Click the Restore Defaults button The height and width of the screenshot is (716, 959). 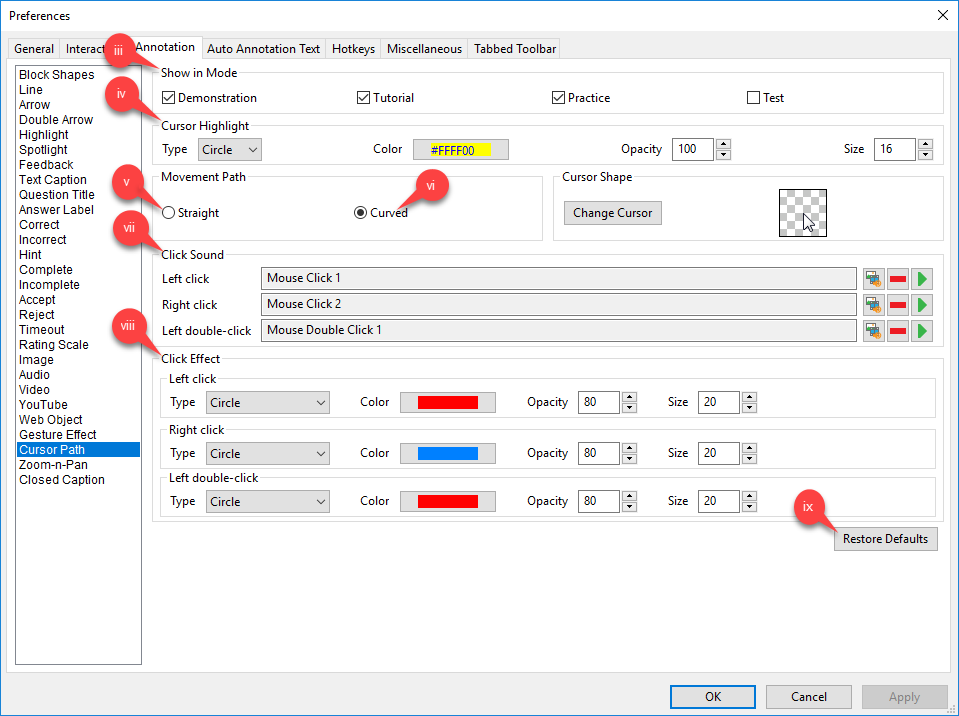point(885,539)
